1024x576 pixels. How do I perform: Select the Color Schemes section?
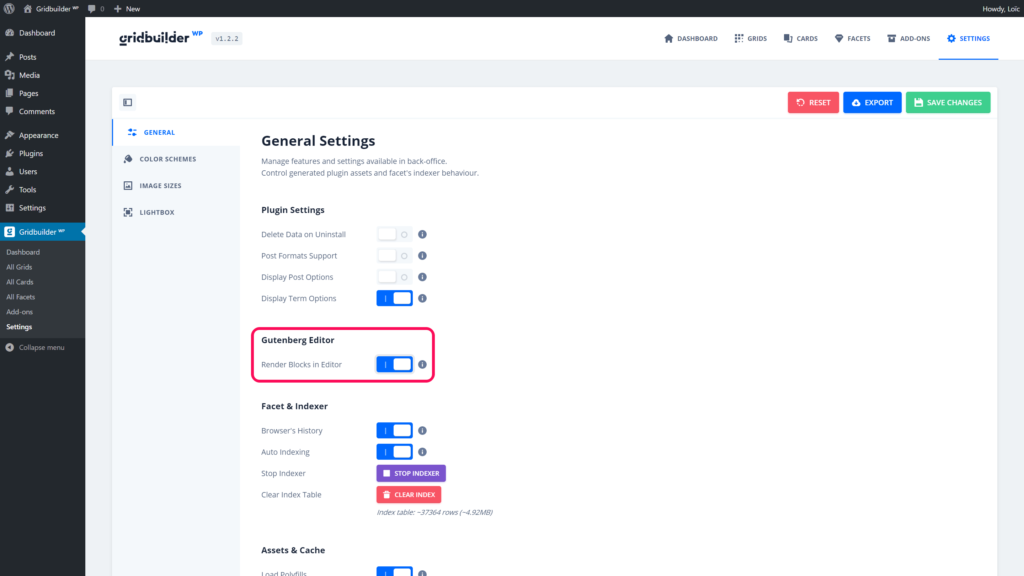[176, 159]
